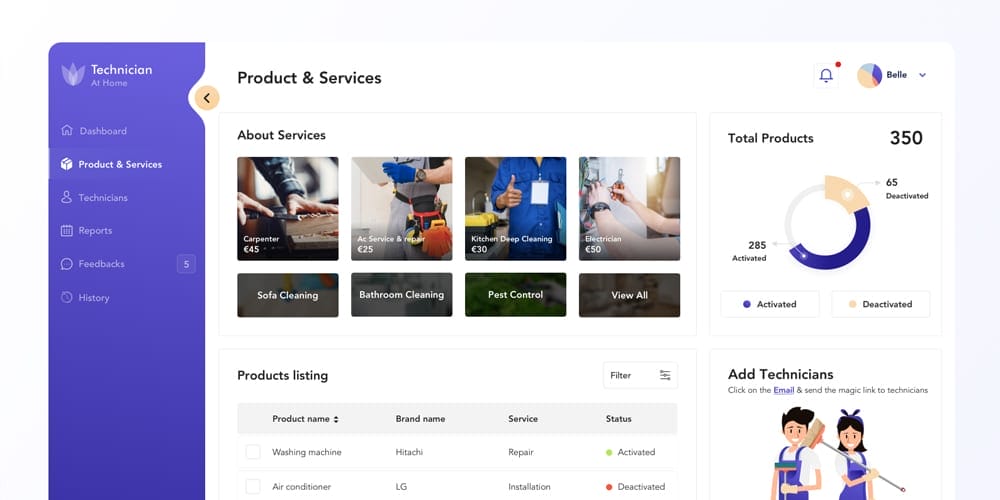Click the Washing machine product name
1000x500 pixels.
307,452
